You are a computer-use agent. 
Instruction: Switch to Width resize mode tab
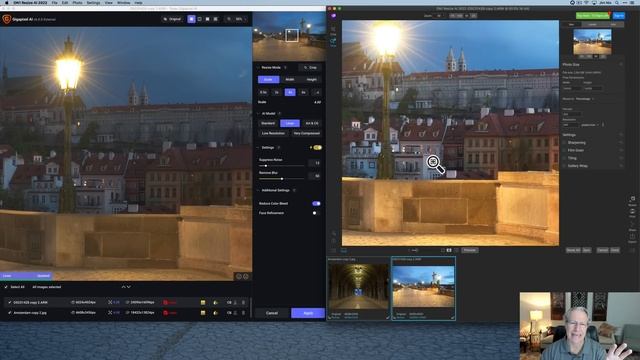pos(290,80)
